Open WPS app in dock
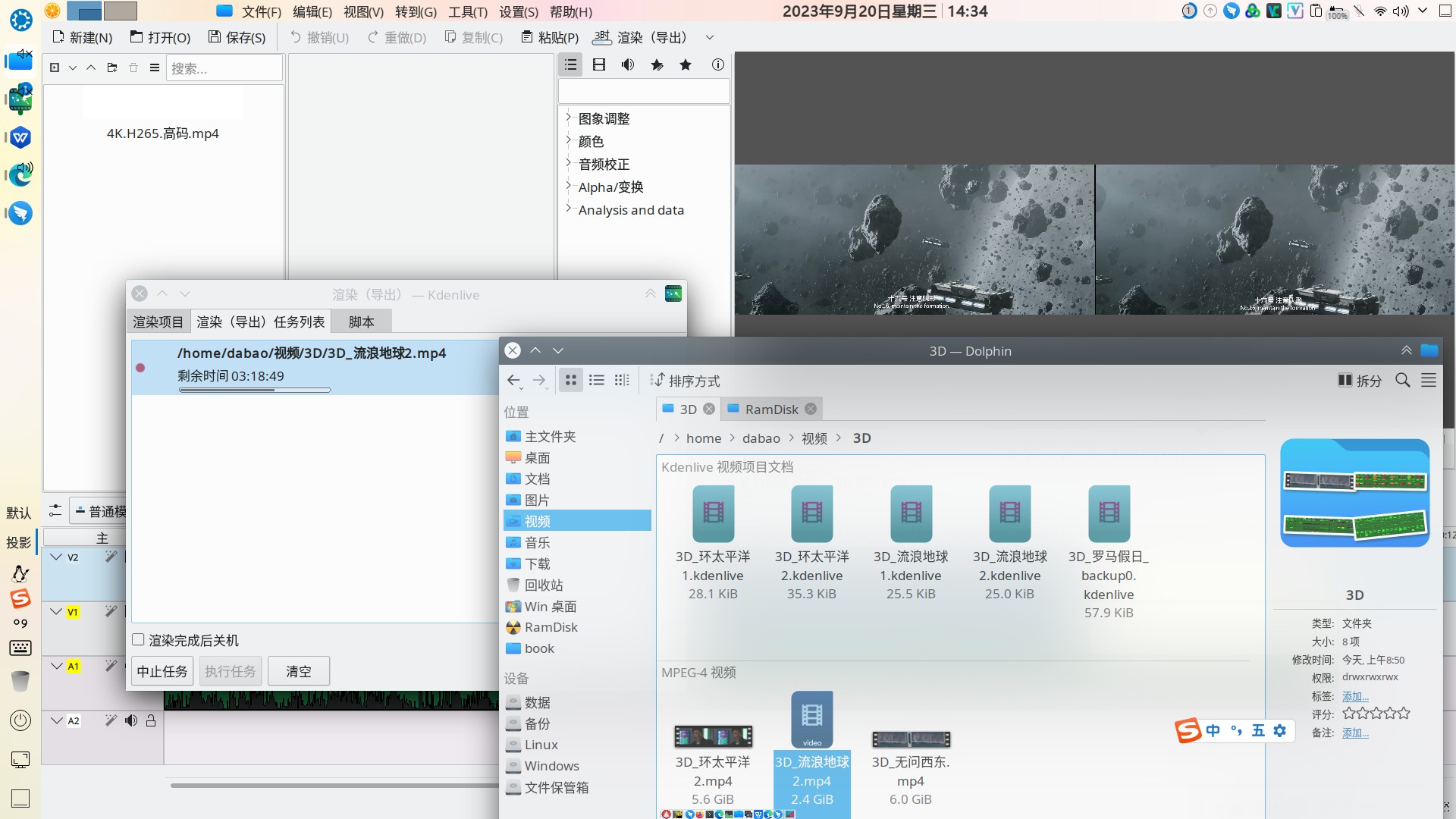This screenshot has width=1456, height=819. [x=20, y=137]
